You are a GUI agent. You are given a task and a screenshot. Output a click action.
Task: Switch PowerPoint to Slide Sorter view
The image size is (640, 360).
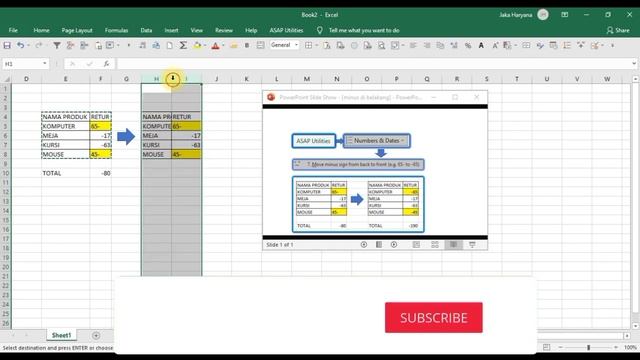[435, 244]
